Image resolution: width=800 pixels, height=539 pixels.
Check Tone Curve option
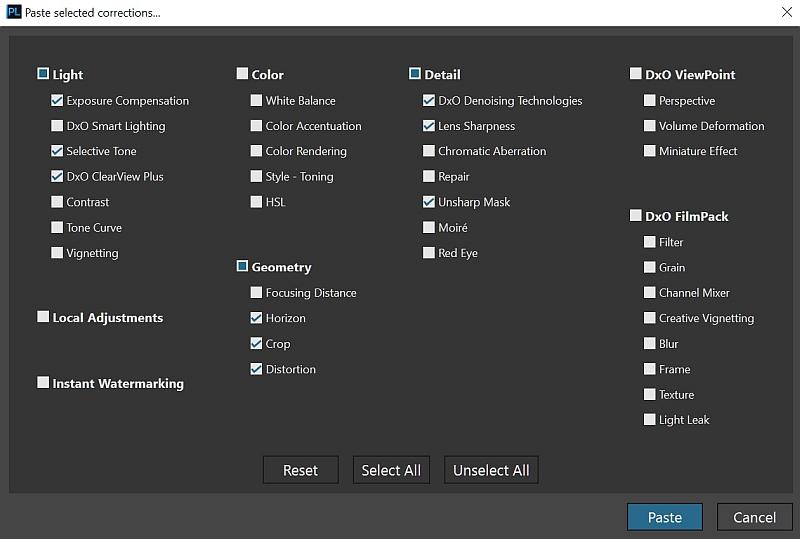pos(57,227)
